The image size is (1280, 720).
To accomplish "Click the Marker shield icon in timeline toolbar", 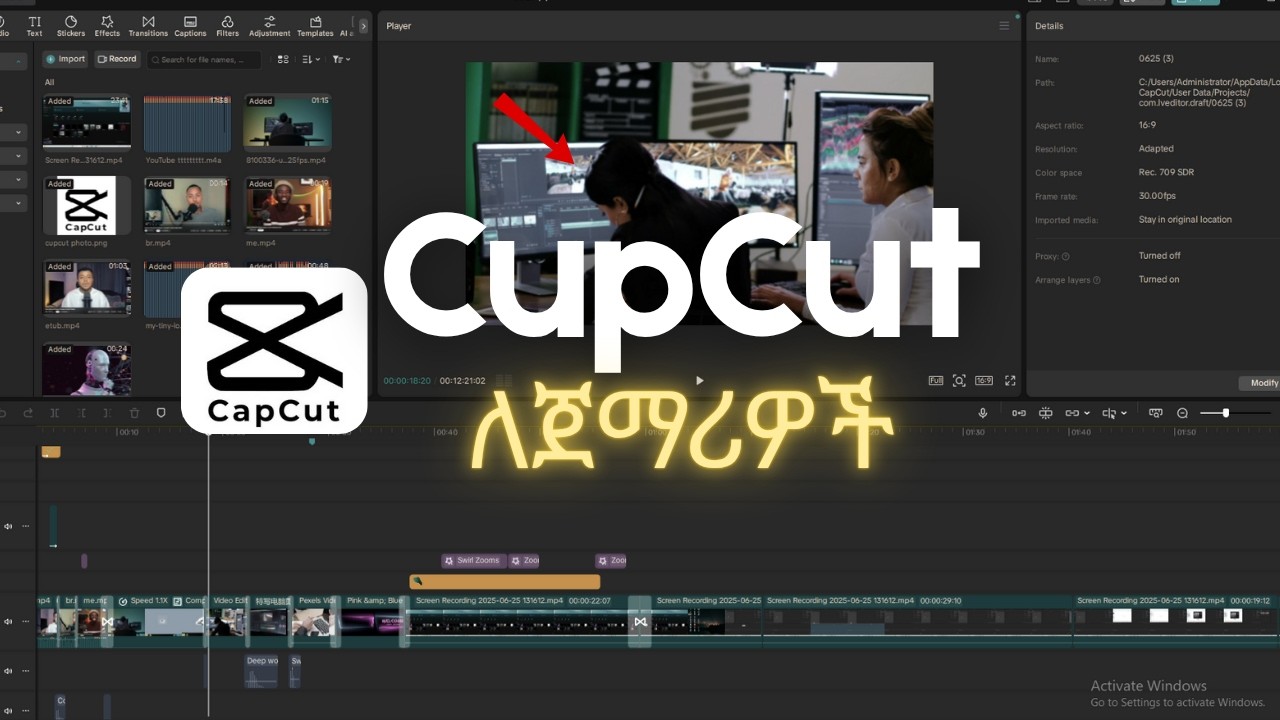I will pyautogui.click(x=161, y=413).
